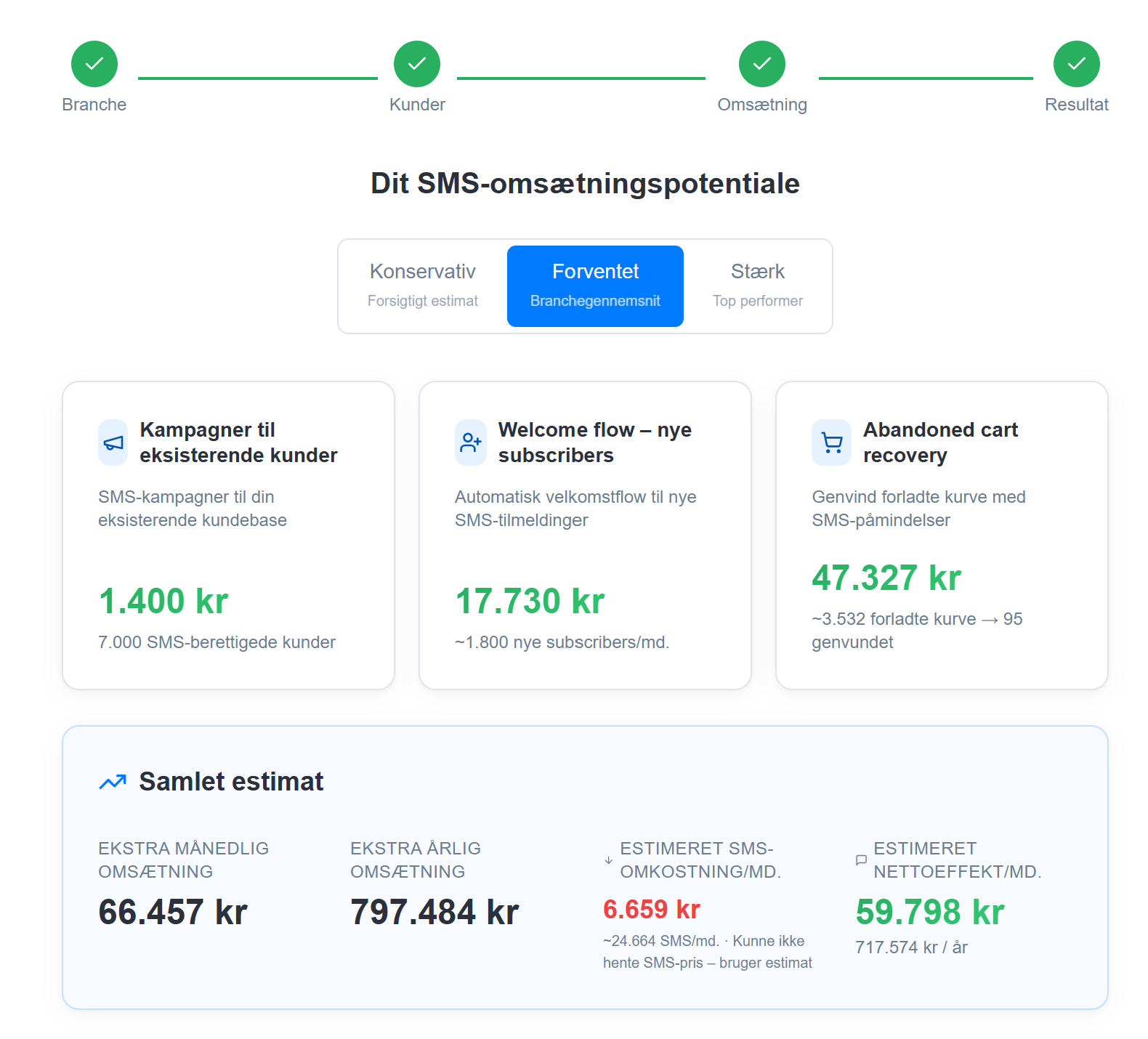This screenshot has width=1148, height=1039.
Task: Click the Resultat step label
Action: coord(1077,105)
